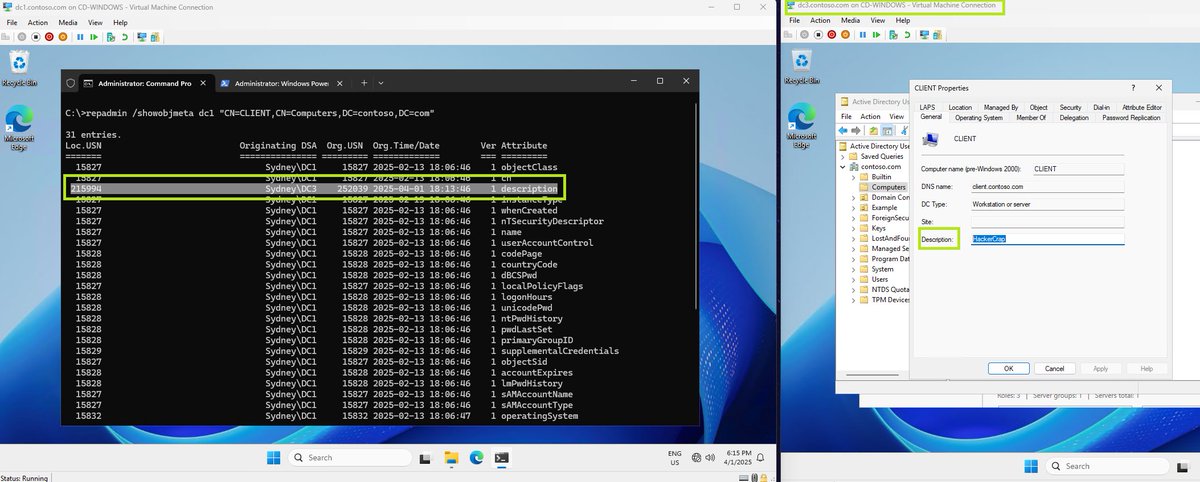
Task: Open Recycle Bin on dc3 desktop
Action: (x=801, y=65)
